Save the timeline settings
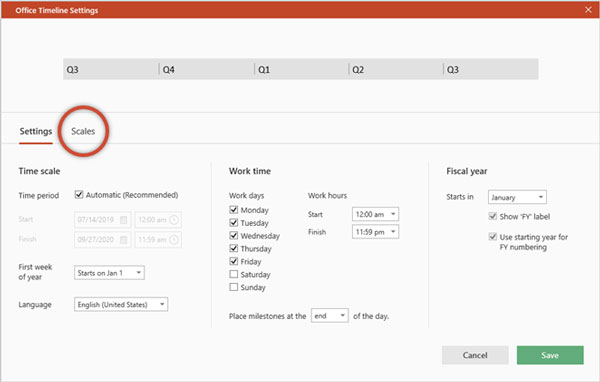 click(550, 355)
